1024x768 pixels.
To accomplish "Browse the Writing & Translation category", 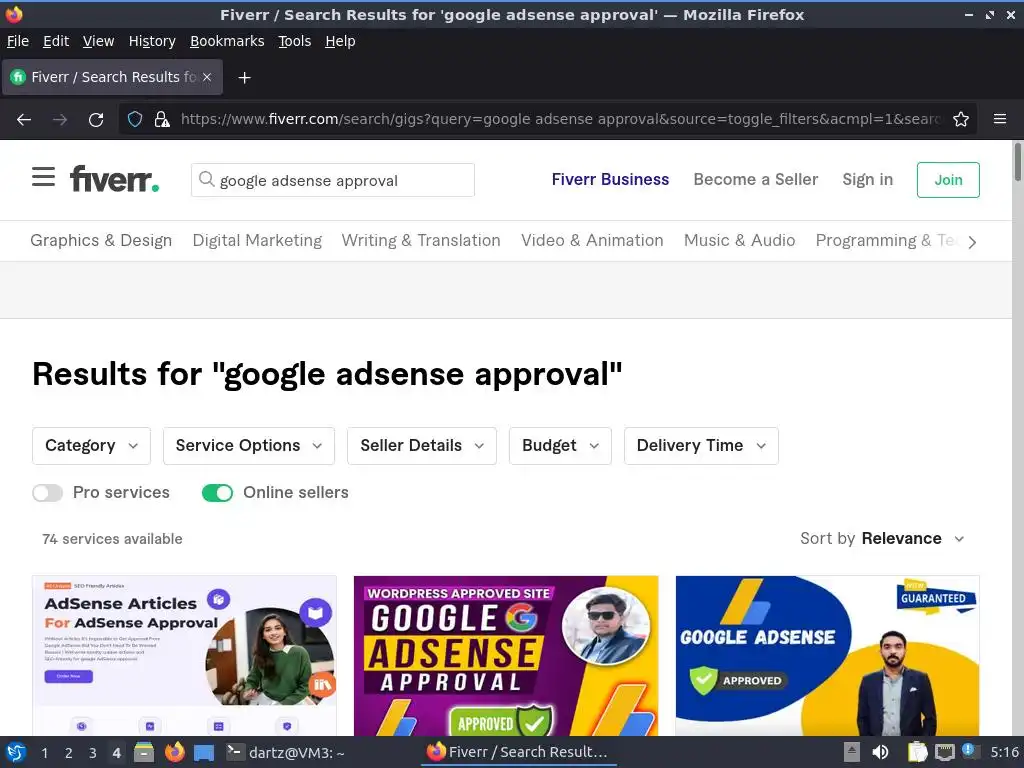I will pyautogui.click(x=421, y=240).
